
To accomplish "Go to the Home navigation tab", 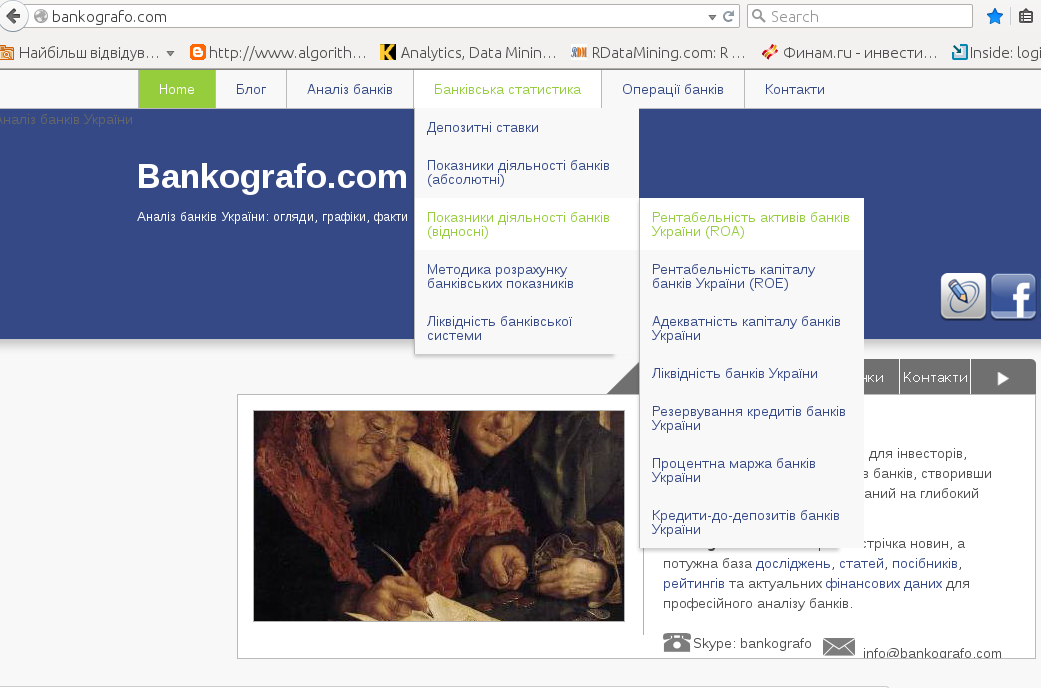I will tap(177, 89).
